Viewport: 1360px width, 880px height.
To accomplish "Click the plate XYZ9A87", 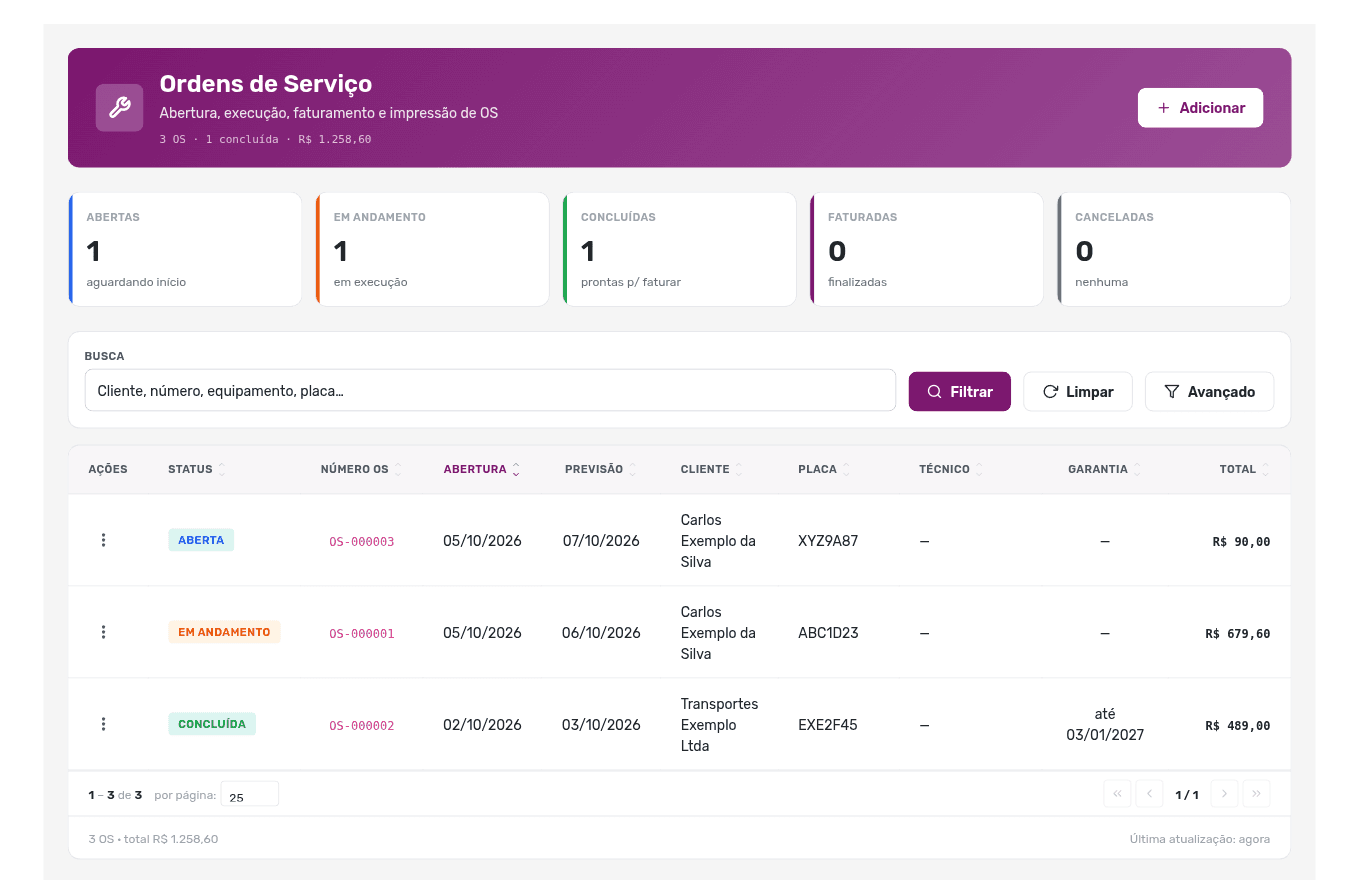I will [x=828, y=541].
